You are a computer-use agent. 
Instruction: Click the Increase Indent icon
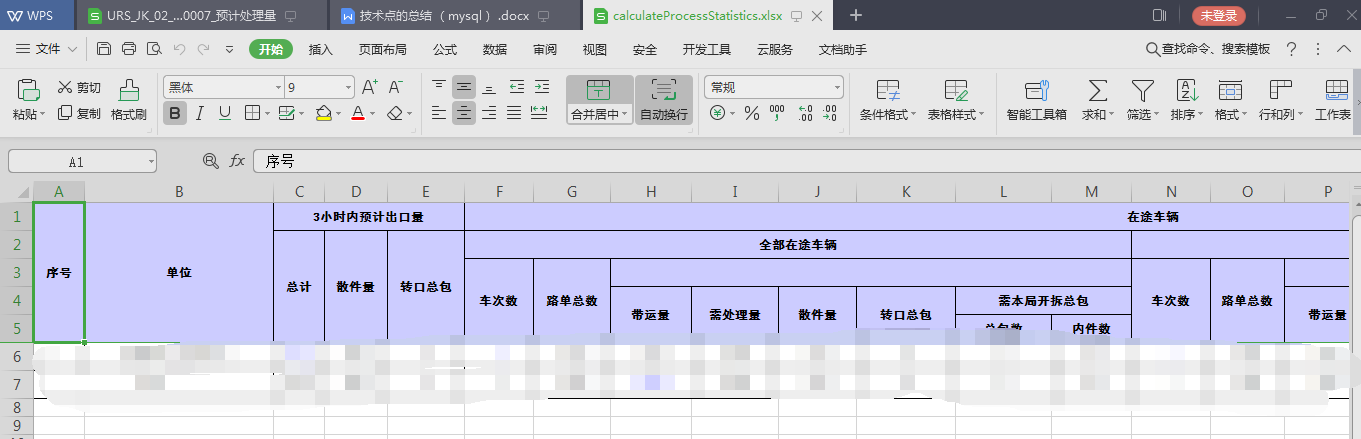(540, 87)
